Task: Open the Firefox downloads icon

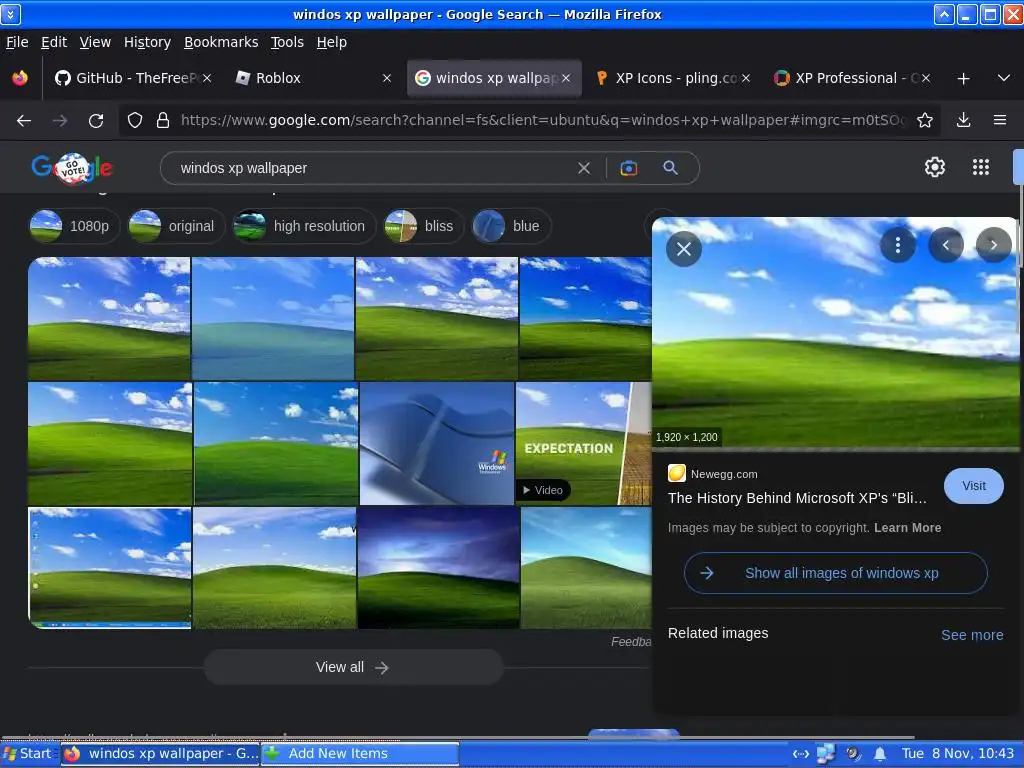Action: [x=963, y=120]
